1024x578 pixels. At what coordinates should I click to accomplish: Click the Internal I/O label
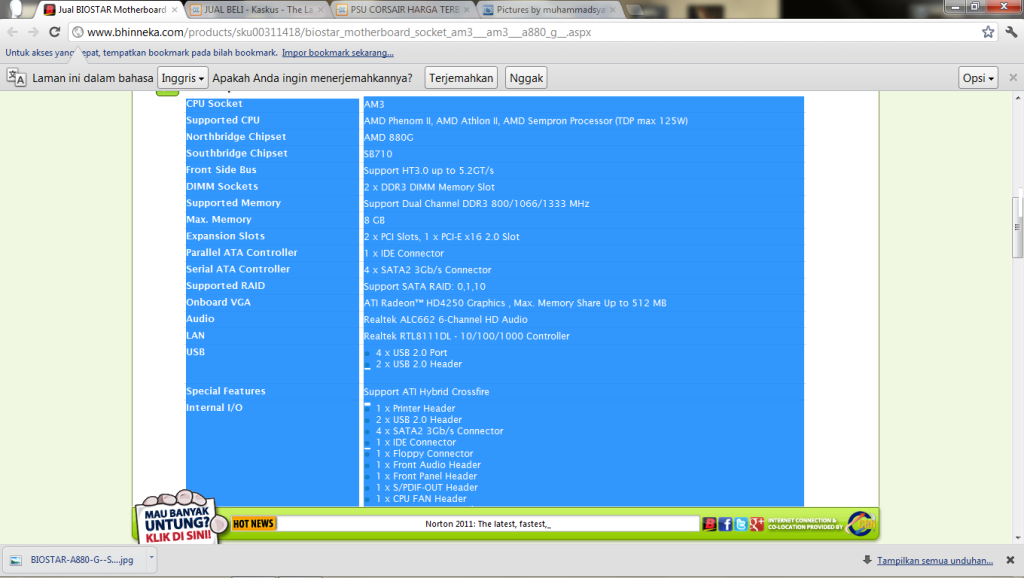(214, 408)
